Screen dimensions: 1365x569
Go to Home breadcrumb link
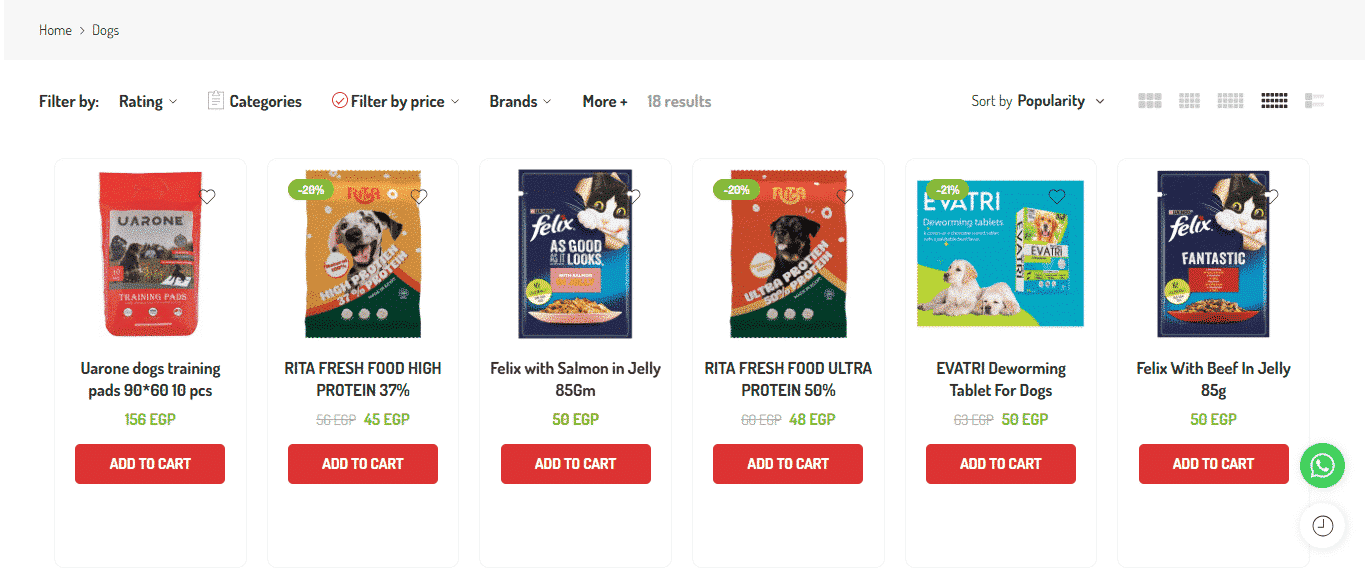click(55, 30)
